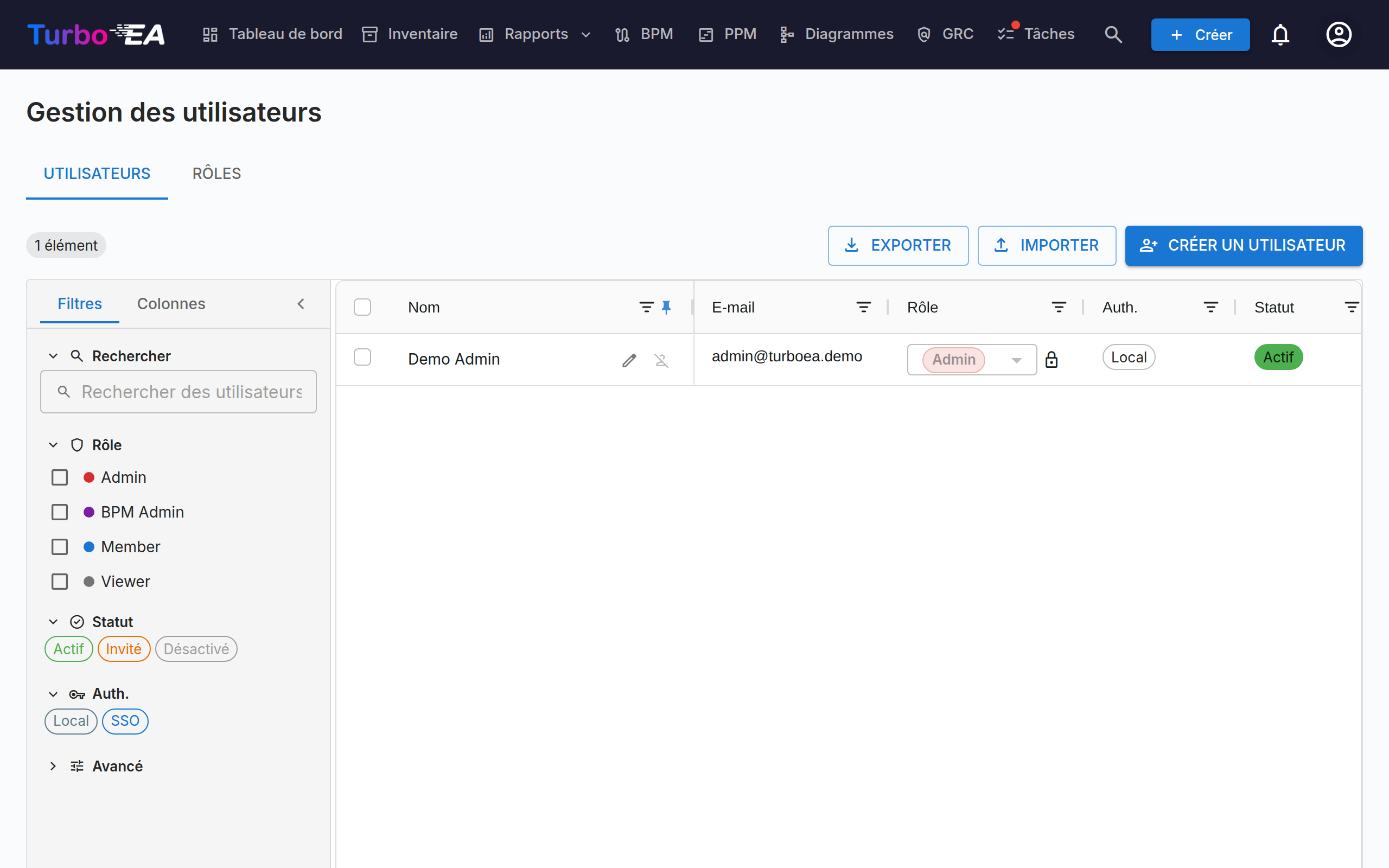This screenshot has width=1389, height=868.
Task: Open the Rapports menu dropdown
Action: tap(535, 34)
